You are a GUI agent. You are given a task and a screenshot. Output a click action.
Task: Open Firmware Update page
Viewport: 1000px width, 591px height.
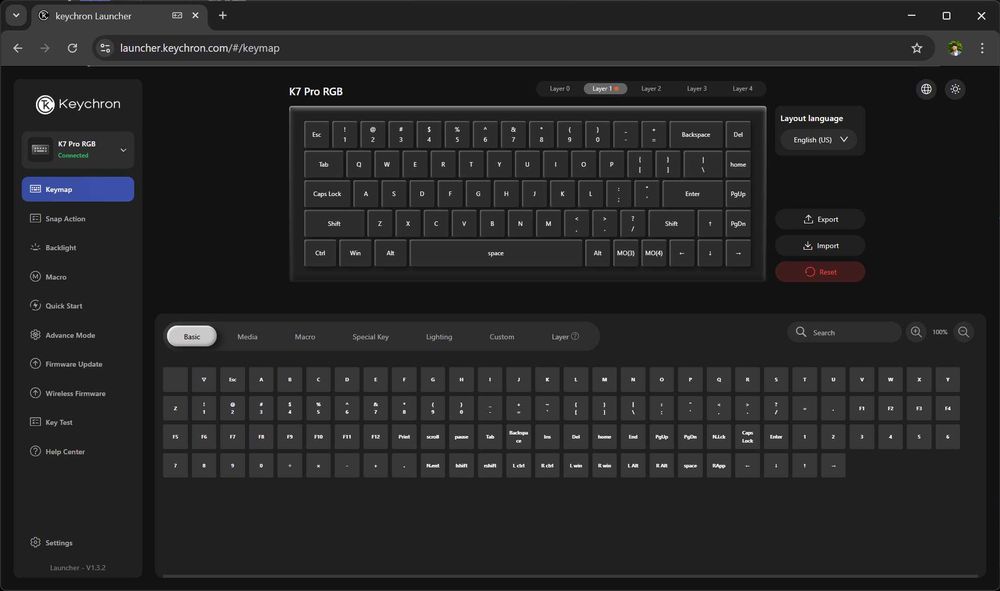tap(78, 364)
